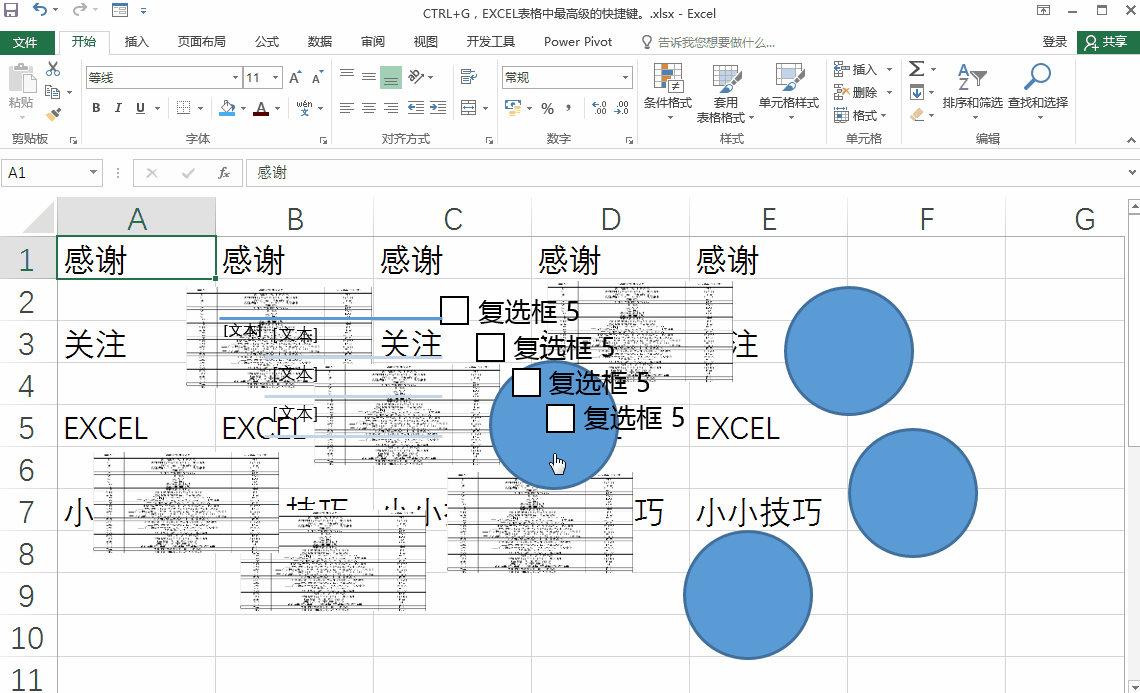Toggle Underline formatting
Screen dimensions: 1140x693
[140, 108]
